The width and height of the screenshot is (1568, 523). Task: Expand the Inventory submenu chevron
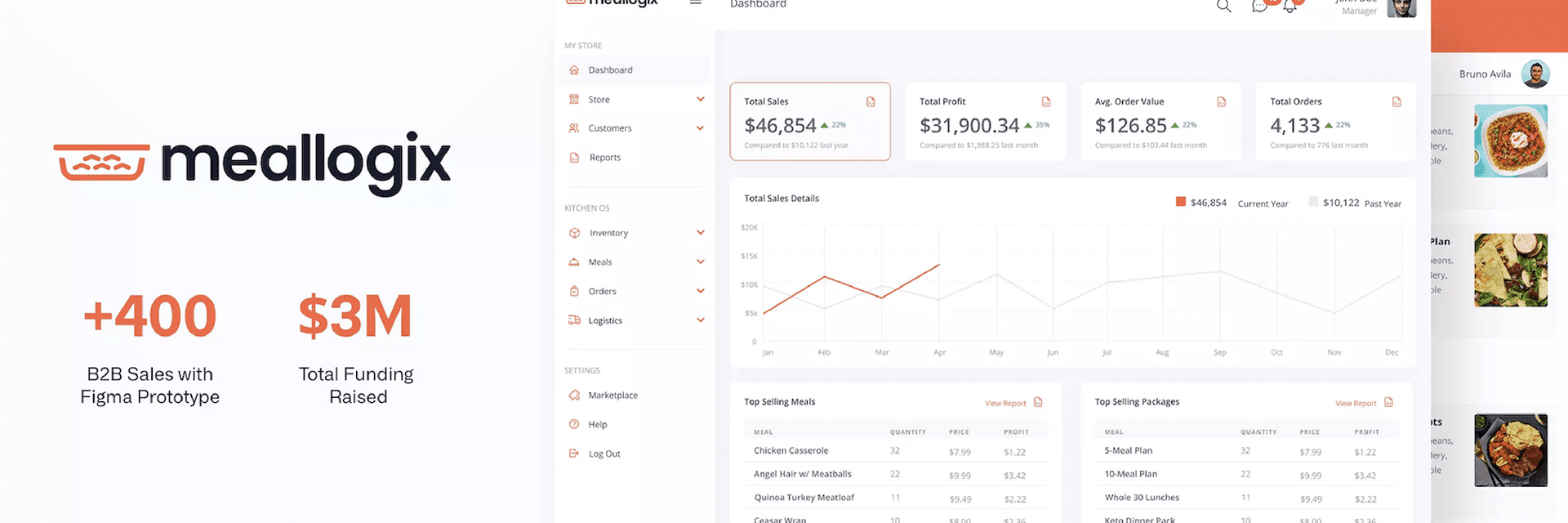[700, 233]
